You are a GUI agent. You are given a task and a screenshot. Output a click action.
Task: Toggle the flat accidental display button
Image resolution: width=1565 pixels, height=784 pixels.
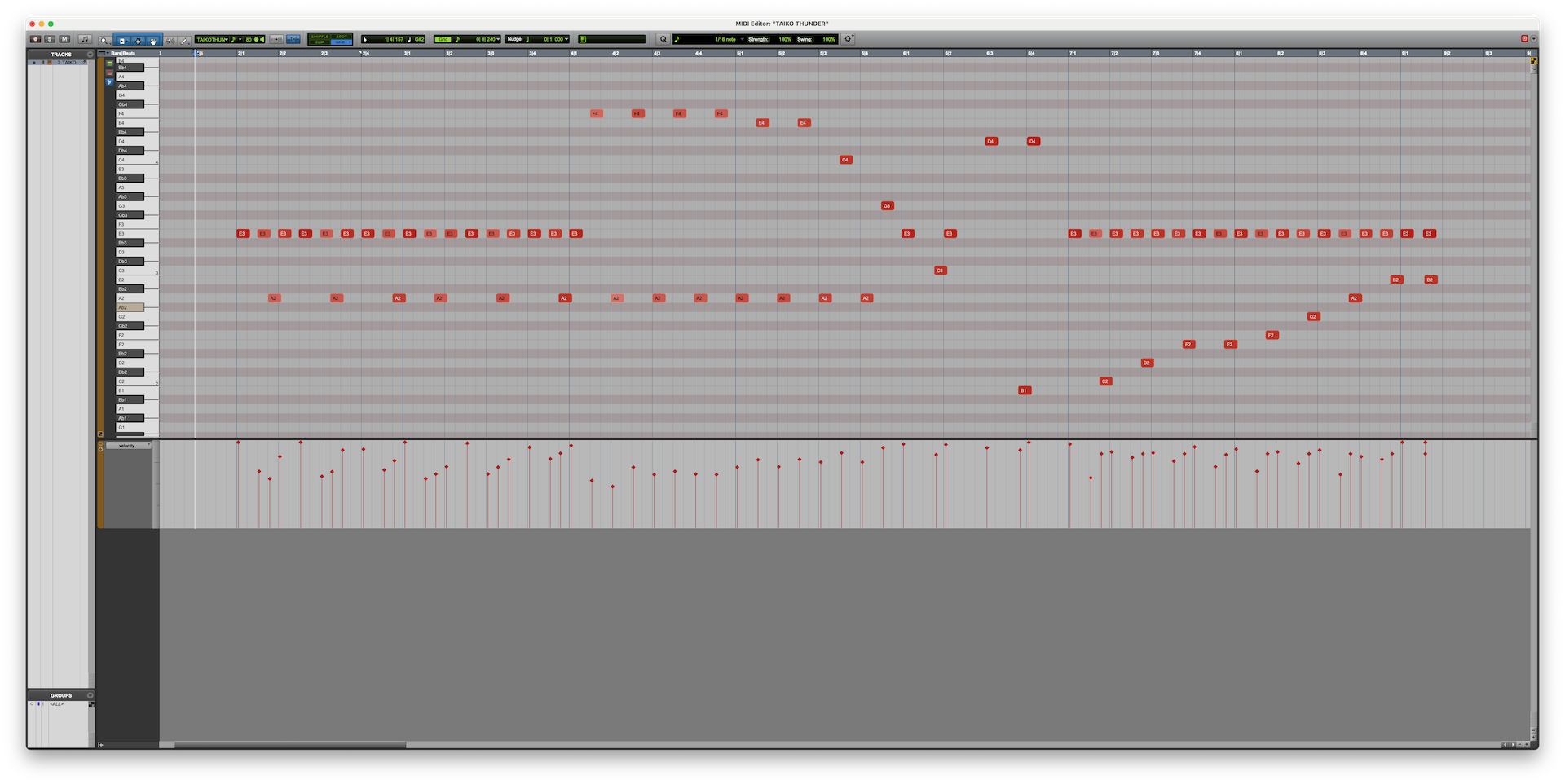tap(109, 82)
